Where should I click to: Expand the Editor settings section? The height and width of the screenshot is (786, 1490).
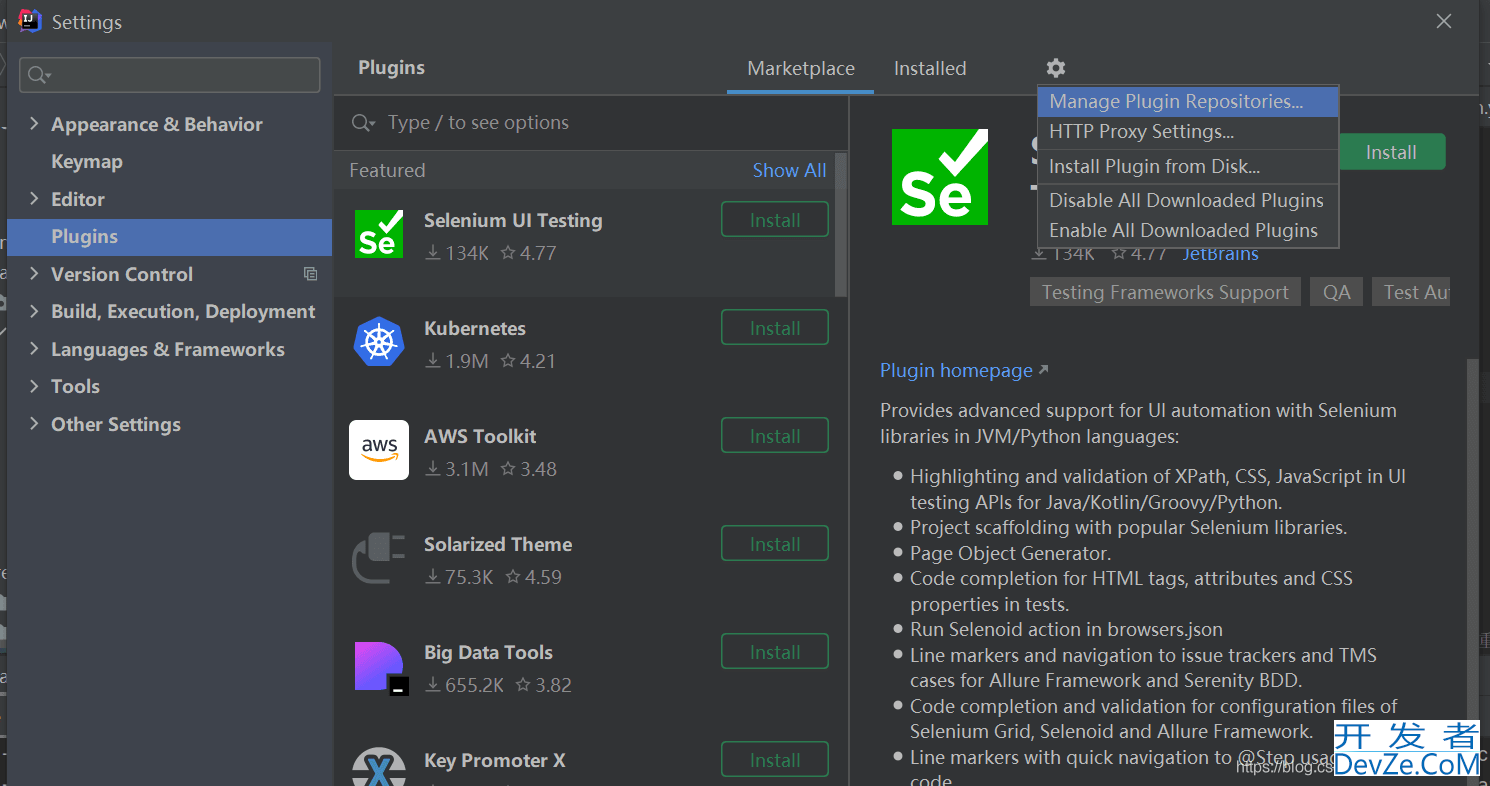pos(34,199)
